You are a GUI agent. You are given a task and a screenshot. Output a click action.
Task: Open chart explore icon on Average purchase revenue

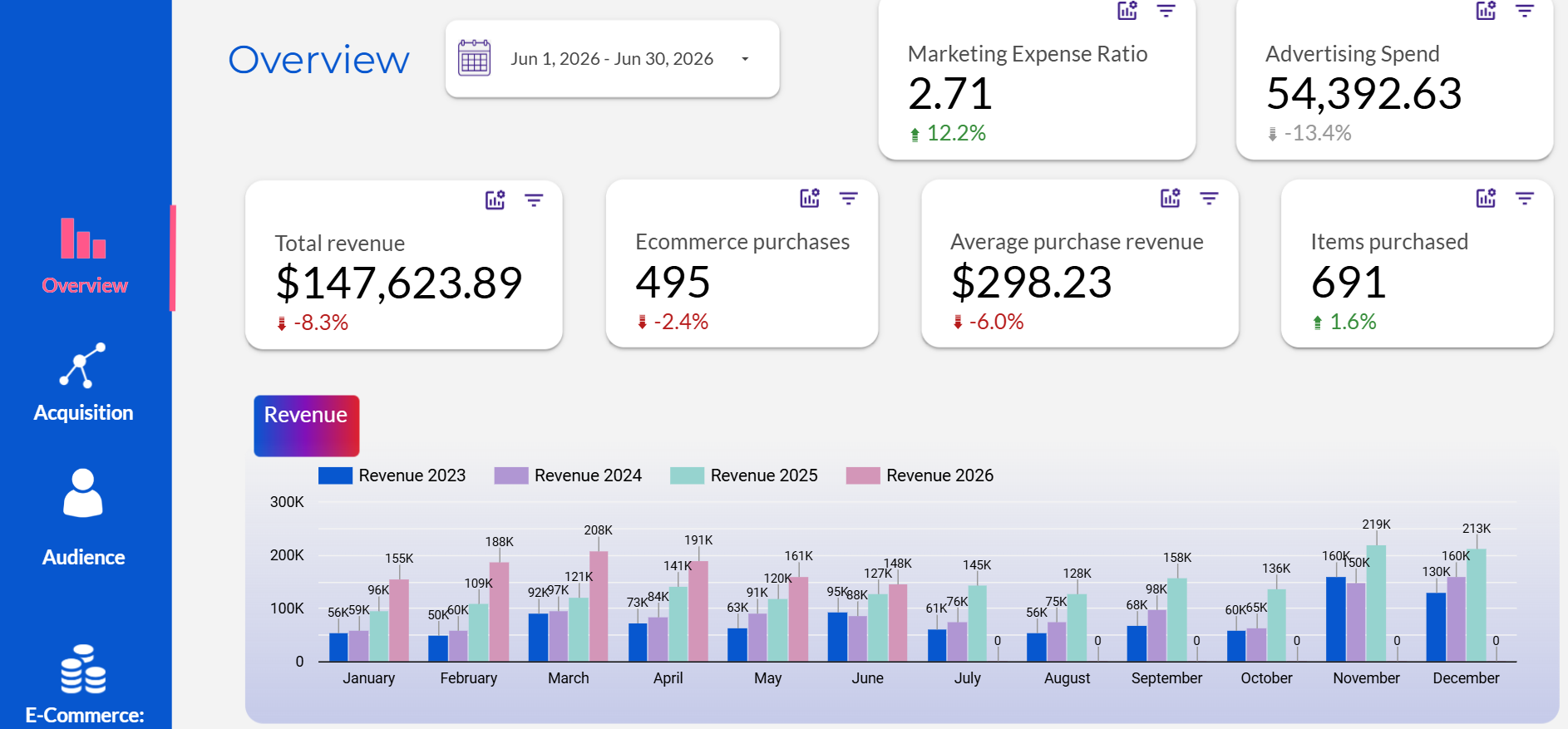[x=1171, y=198]
